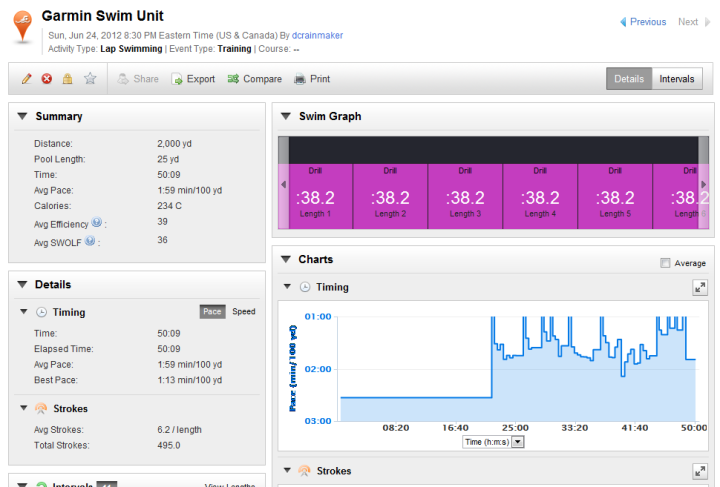720x487 pixels.
Task: Expand the Strokes chart to fullscreen
Action: tap(700, 471)
